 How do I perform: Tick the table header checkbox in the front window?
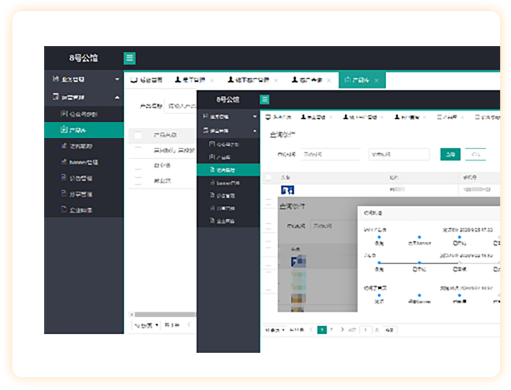(268, 178)
